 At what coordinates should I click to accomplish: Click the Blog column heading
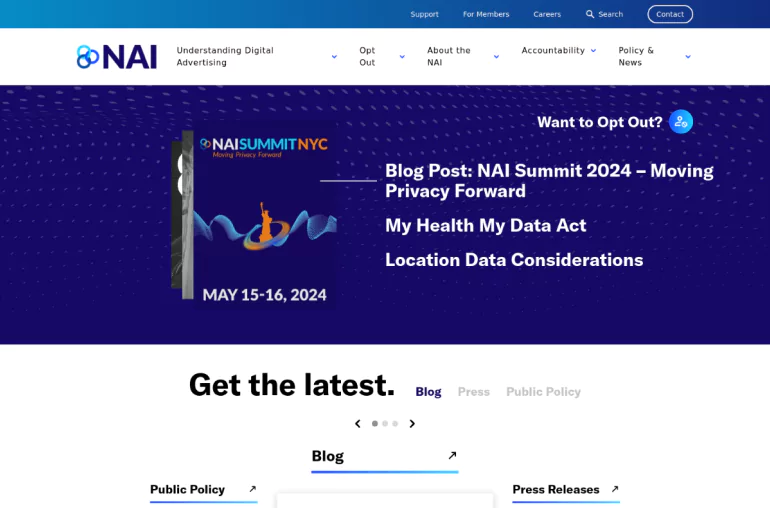pyautogui.click(x=328, y=456)
